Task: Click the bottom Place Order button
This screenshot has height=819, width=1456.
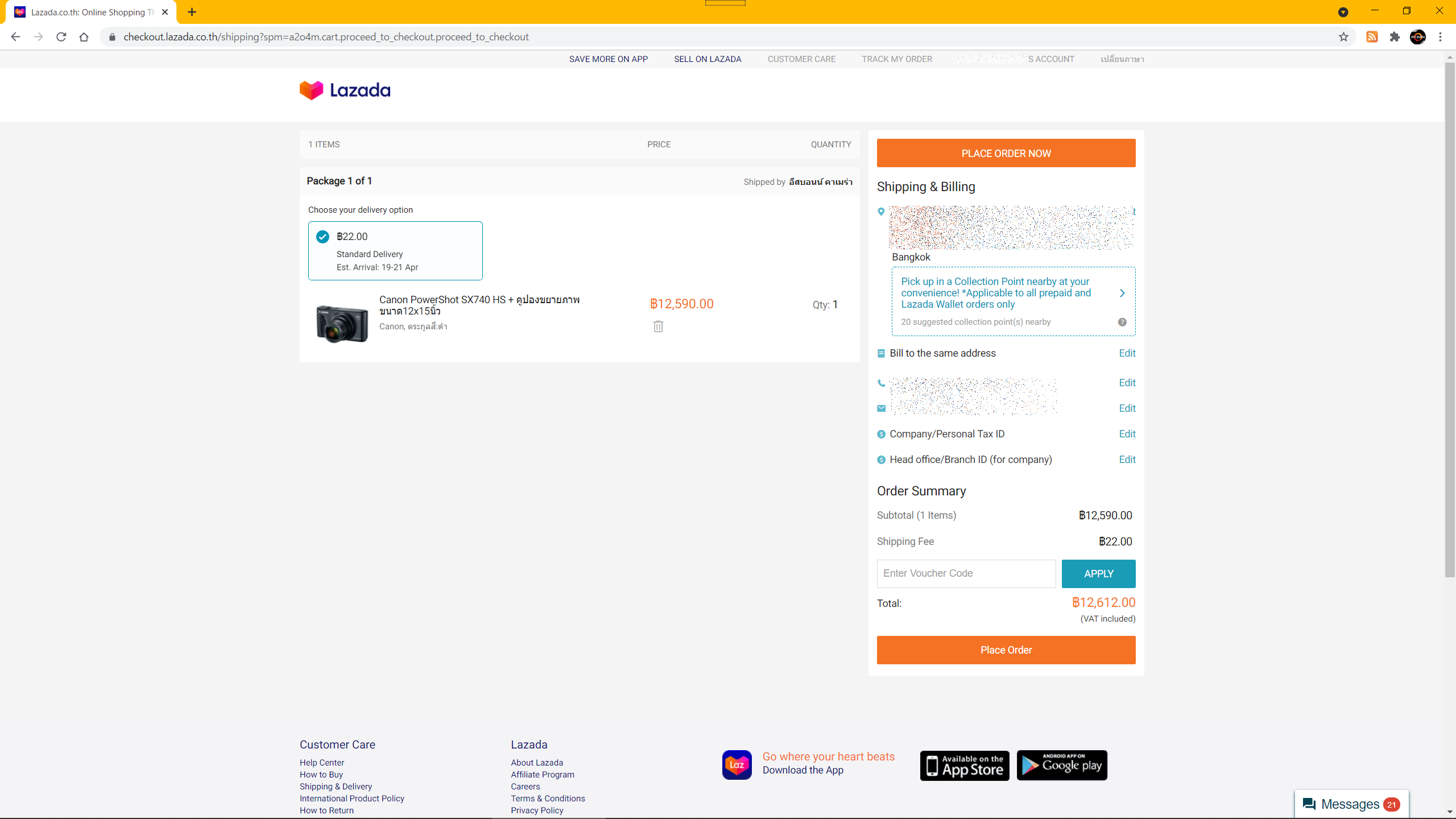Action: 1006,650
